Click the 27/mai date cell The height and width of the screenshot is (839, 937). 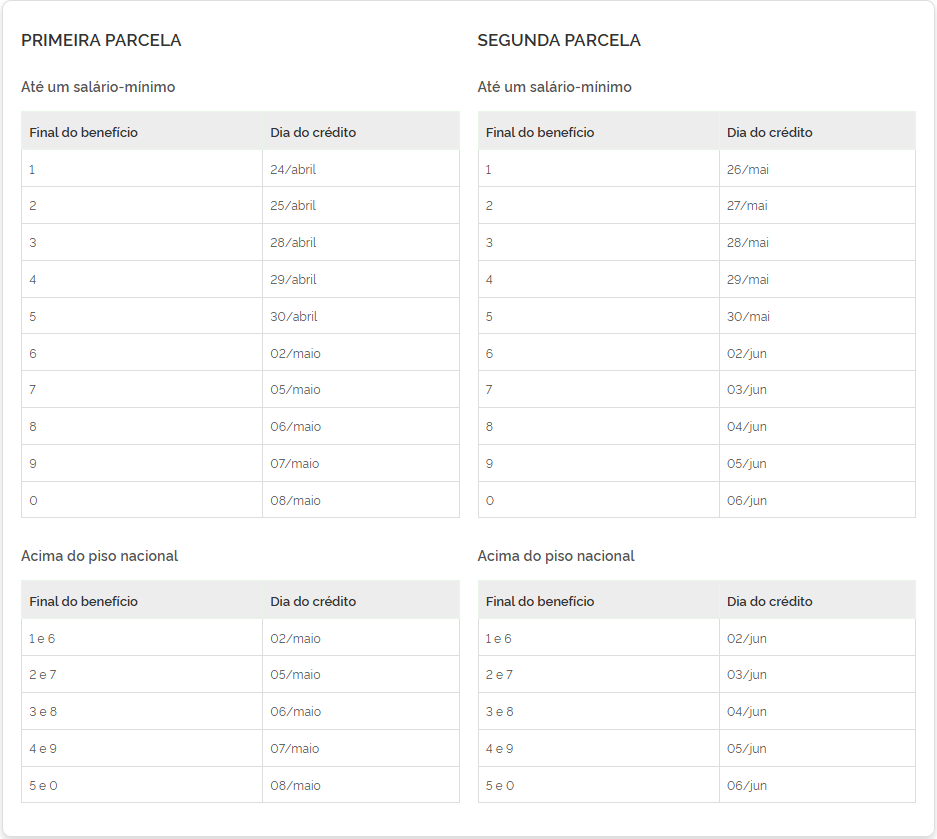pyautogui.click(x=747, y=206)
